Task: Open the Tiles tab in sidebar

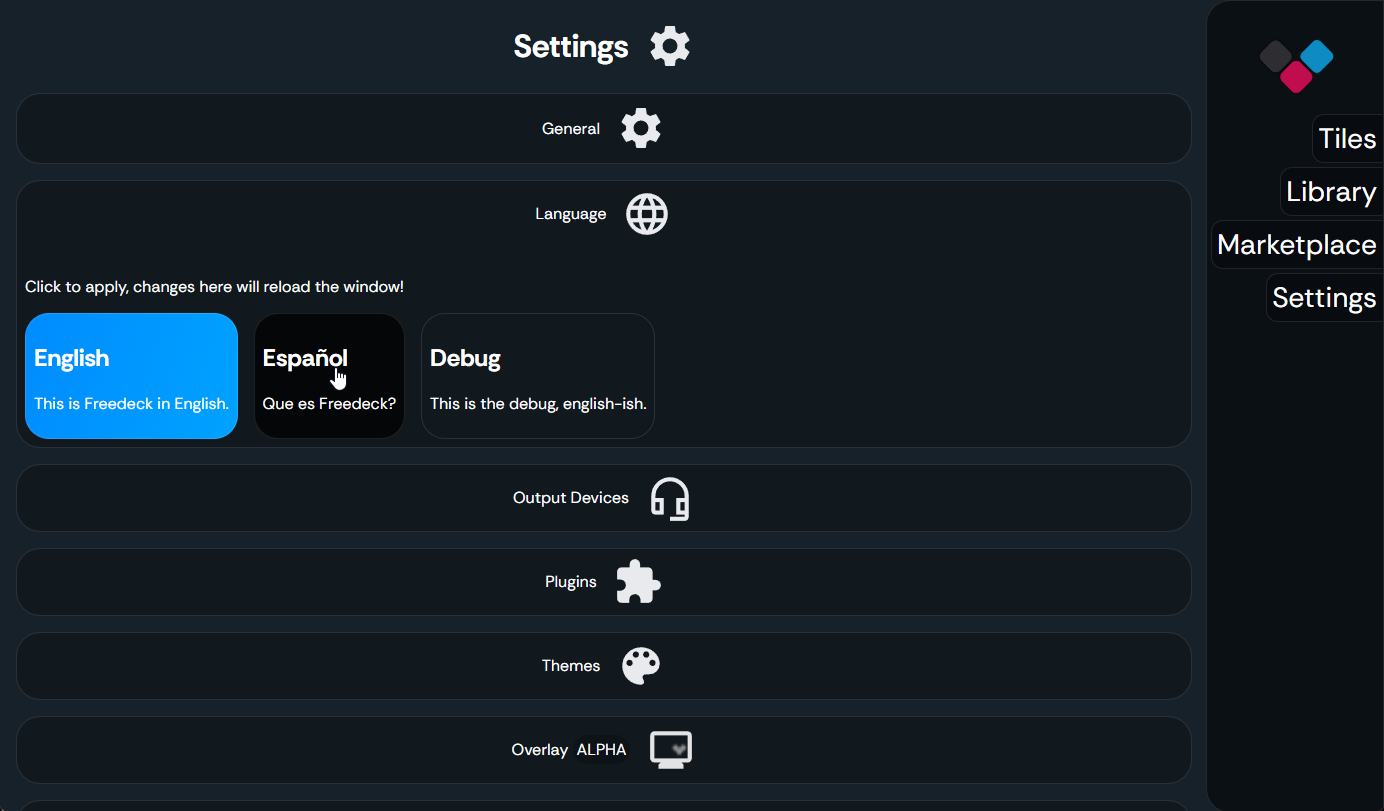Action: (1347, 138)
